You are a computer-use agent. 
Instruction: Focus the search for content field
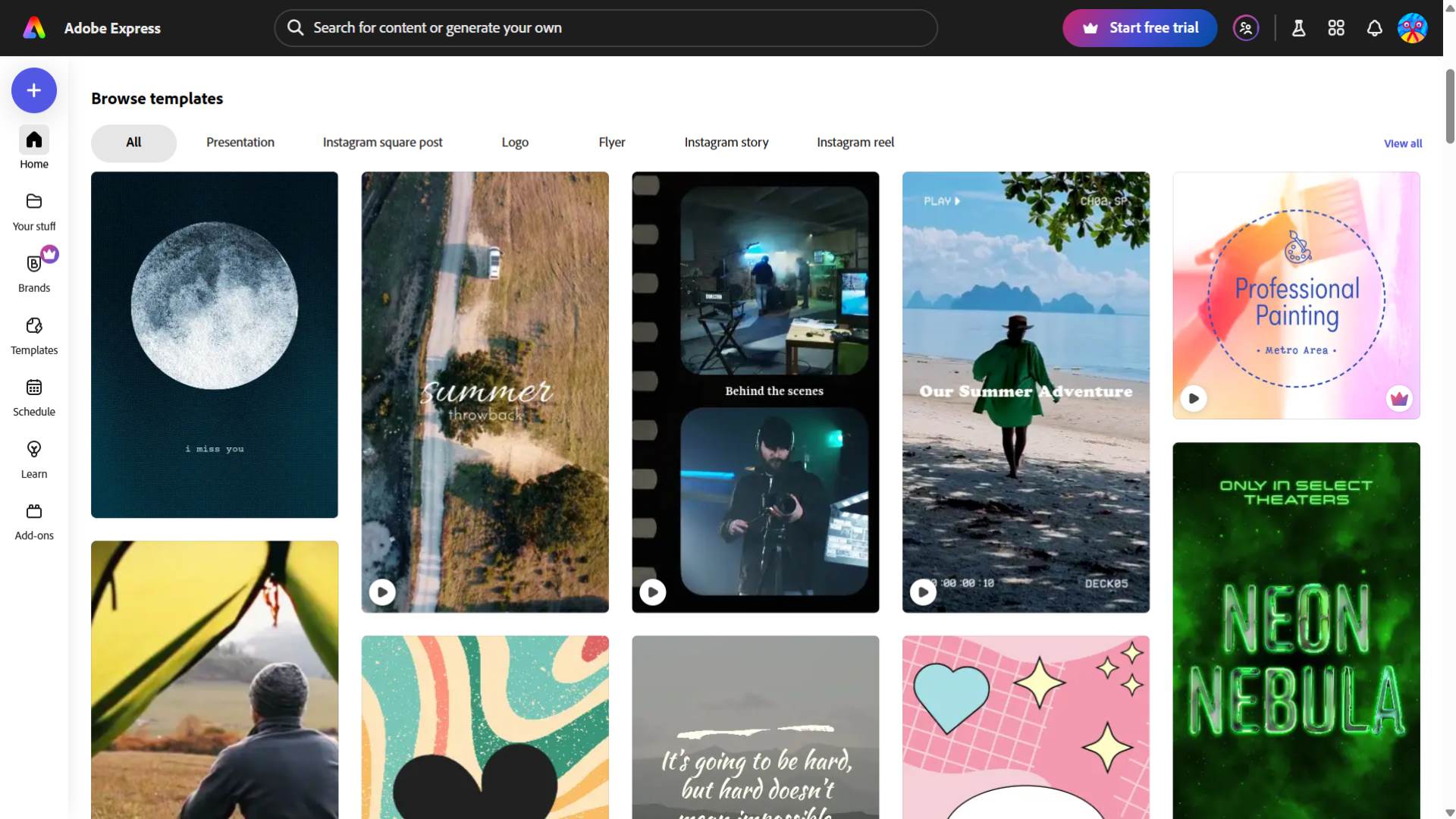tap(606, 28)
